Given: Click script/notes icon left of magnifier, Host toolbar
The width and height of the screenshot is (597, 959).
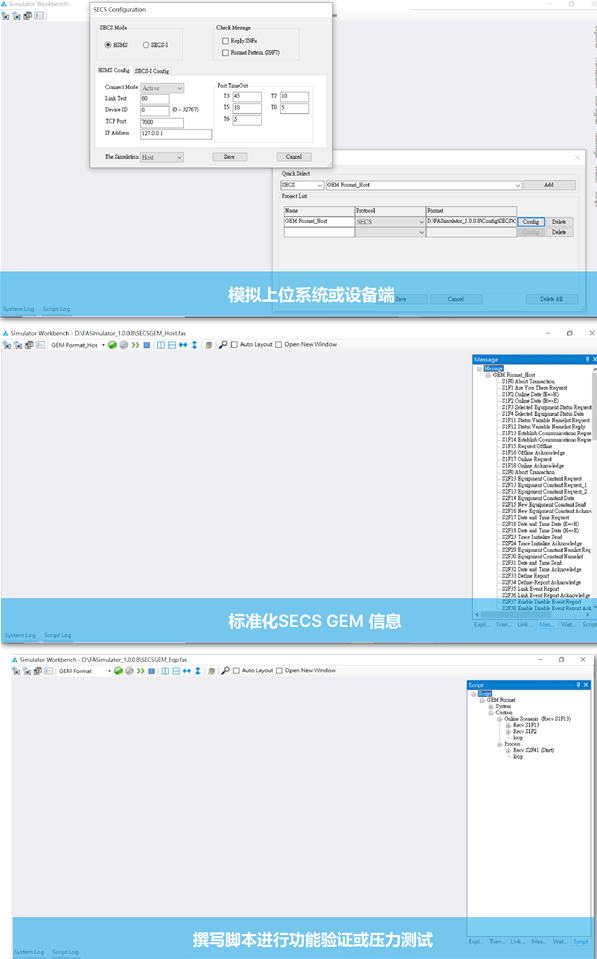Looking at the screenshot, I should coord(209,345).
